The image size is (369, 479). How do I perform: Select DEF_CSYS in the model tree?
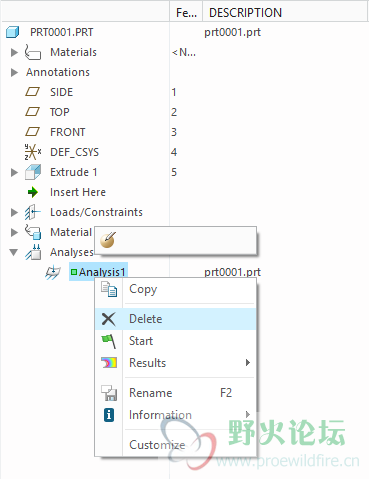click(75, 152)
